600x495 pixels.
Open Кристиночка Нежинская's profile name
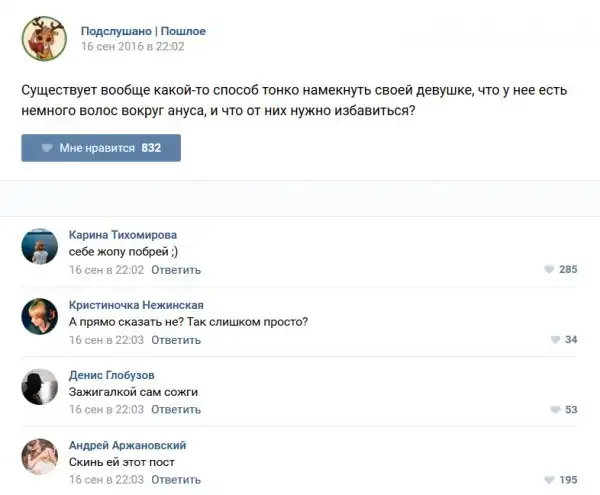[x=136, y=305]
